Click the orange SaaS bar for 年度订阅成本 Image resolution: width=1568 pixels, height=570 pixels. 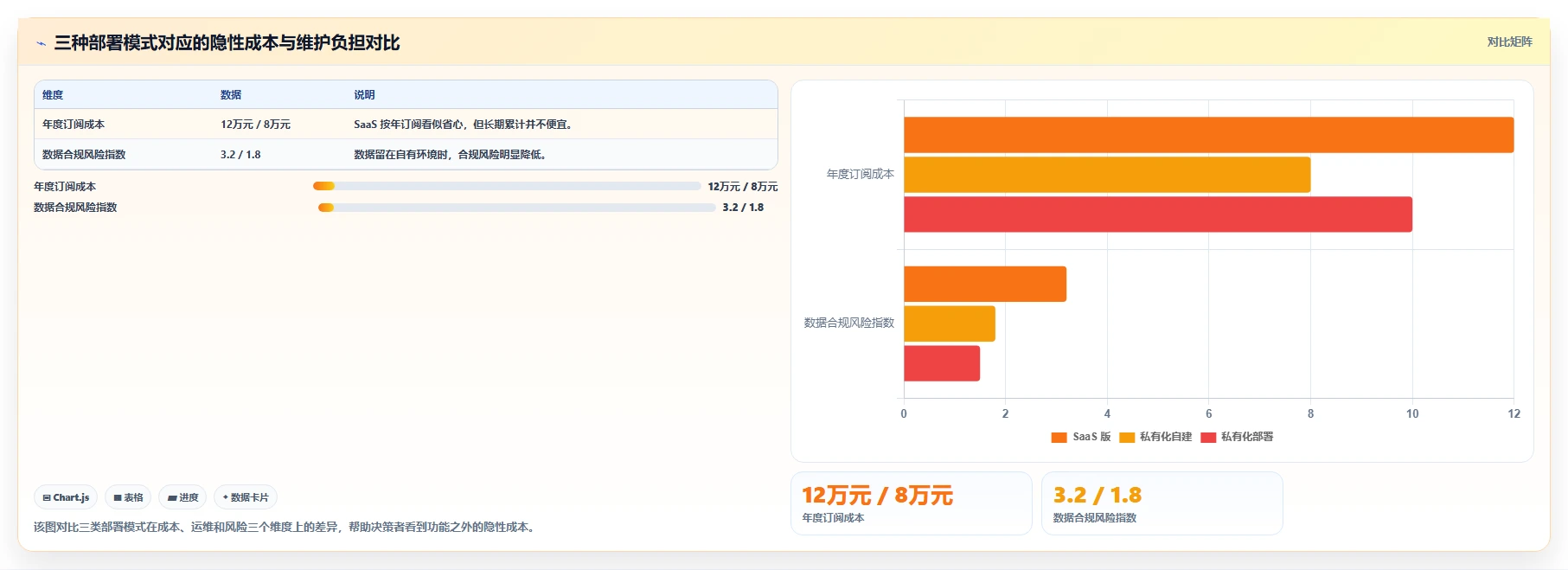(x=1208, y=135)
